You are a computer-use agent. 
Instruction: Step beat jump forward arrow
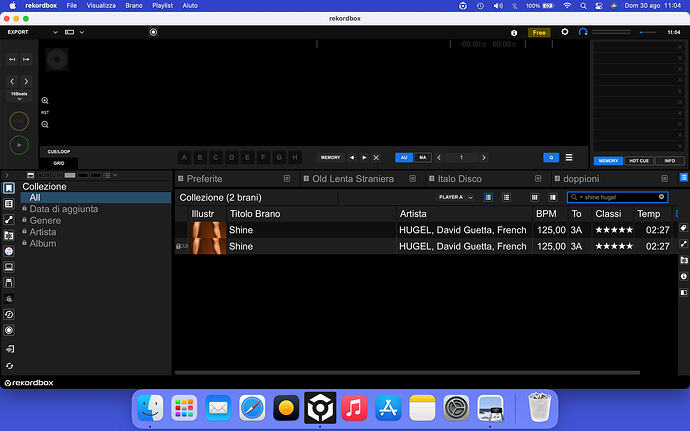pyautogui.click(x=26, y=81)
